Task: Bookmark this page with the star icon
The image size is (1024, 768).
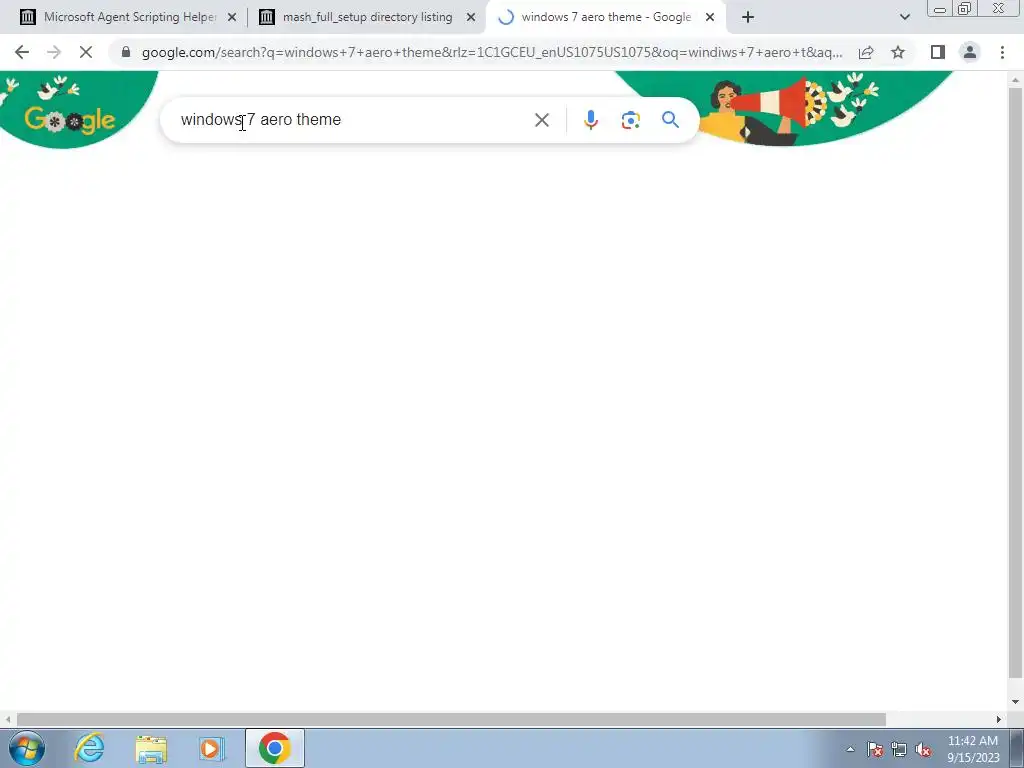Action: [898, 52]
